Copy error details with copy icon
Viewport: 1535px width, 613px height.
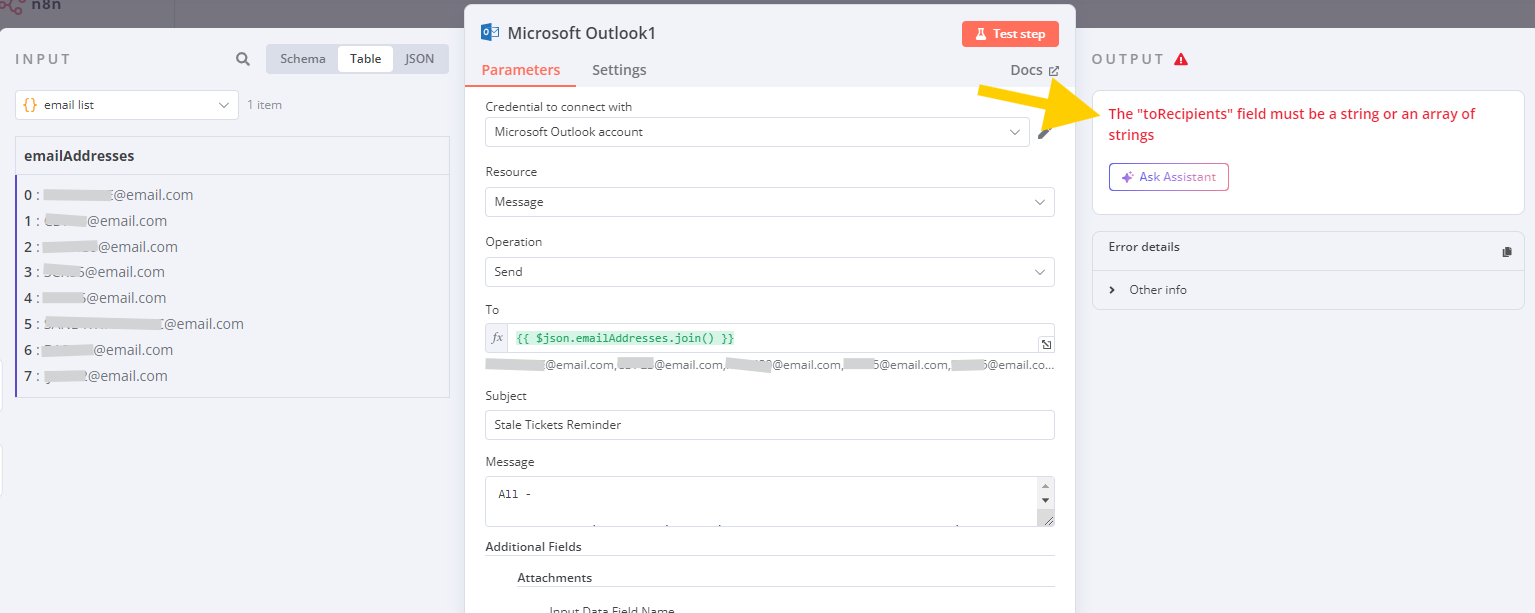tap(1507, 252)
